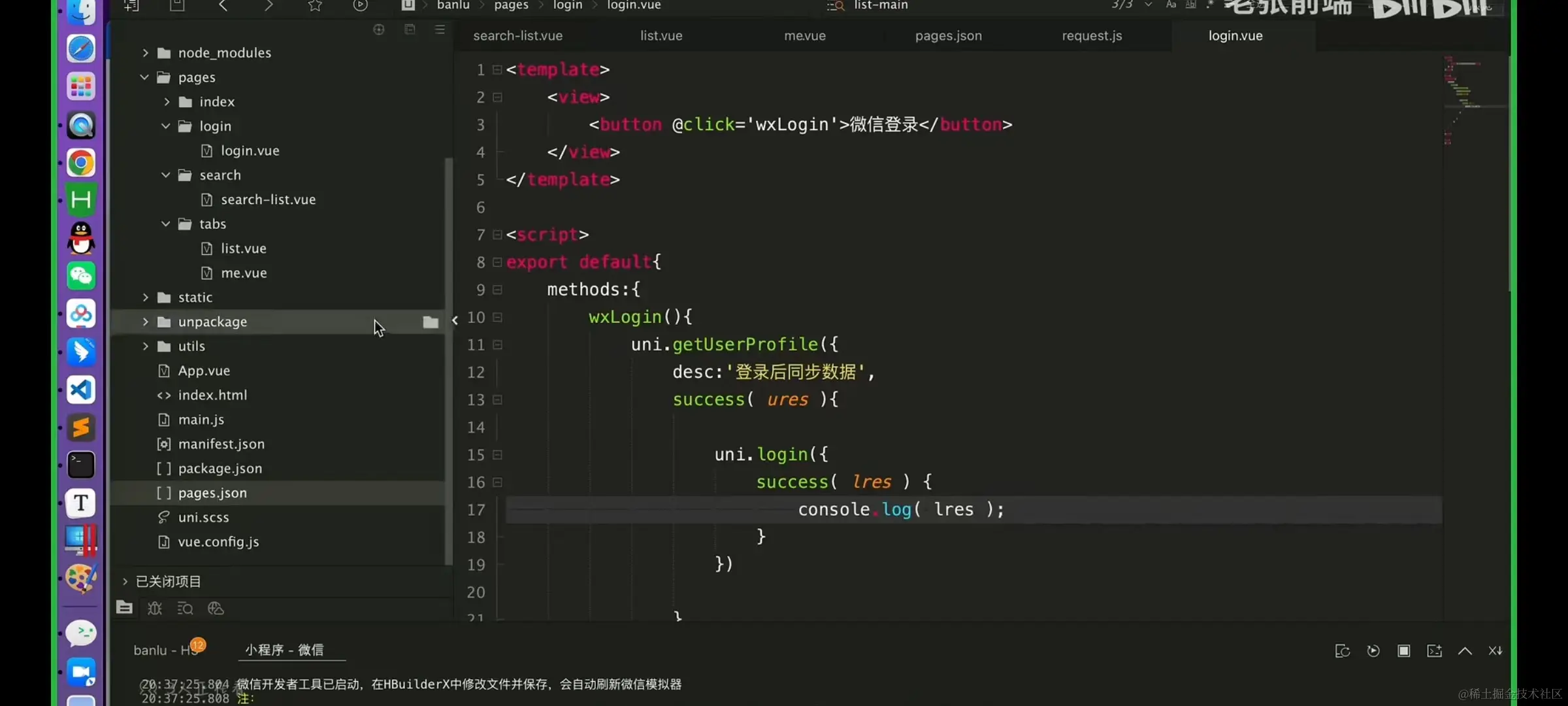Toggle fold marker on line 10 wxLogin
Viewport: 1568px width, 706px height.
tap(497, 317)
